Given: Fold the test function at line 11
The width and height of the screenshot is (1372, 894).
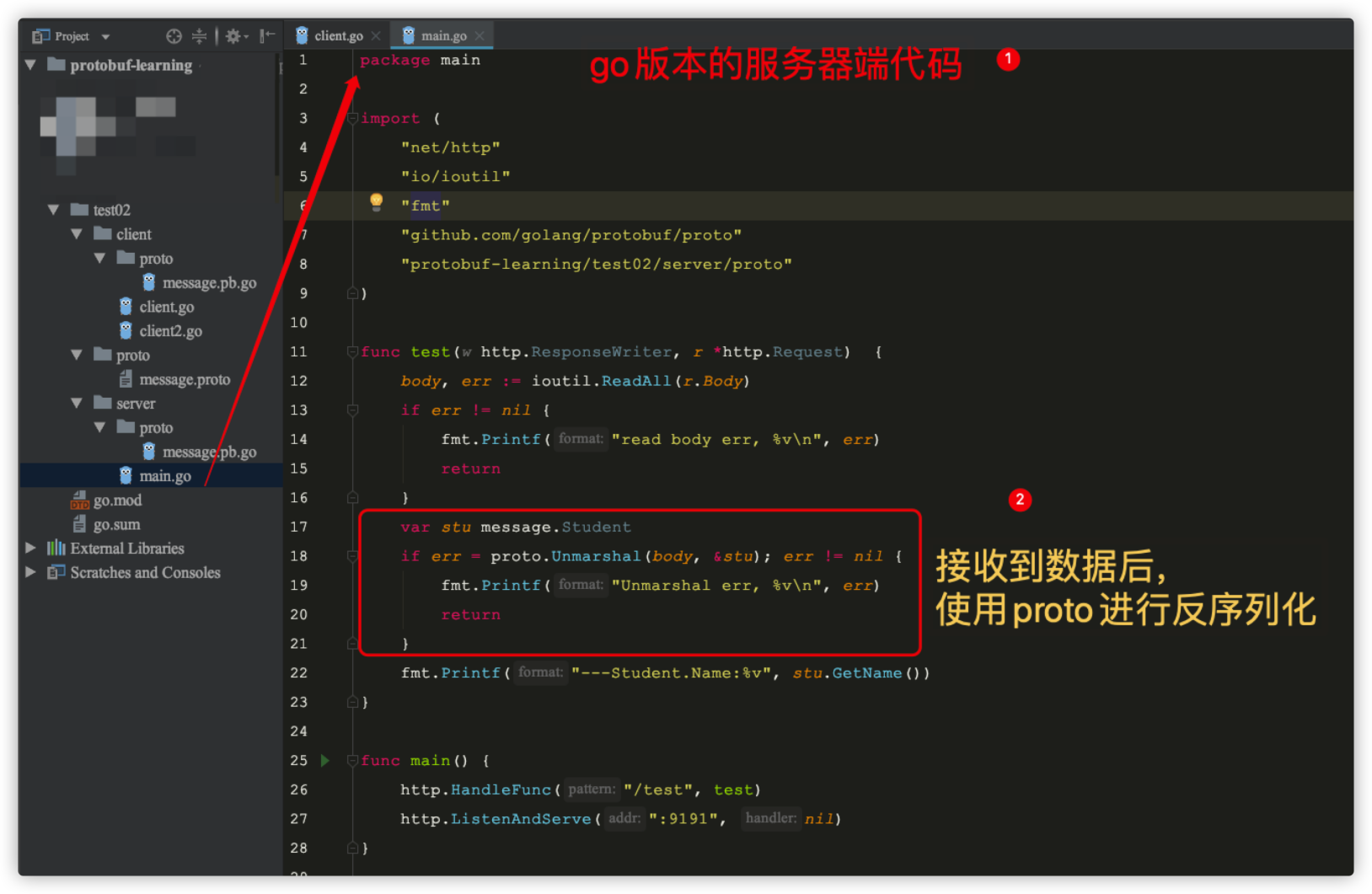Looking at the screenshot, I should [x=351, y=351].
